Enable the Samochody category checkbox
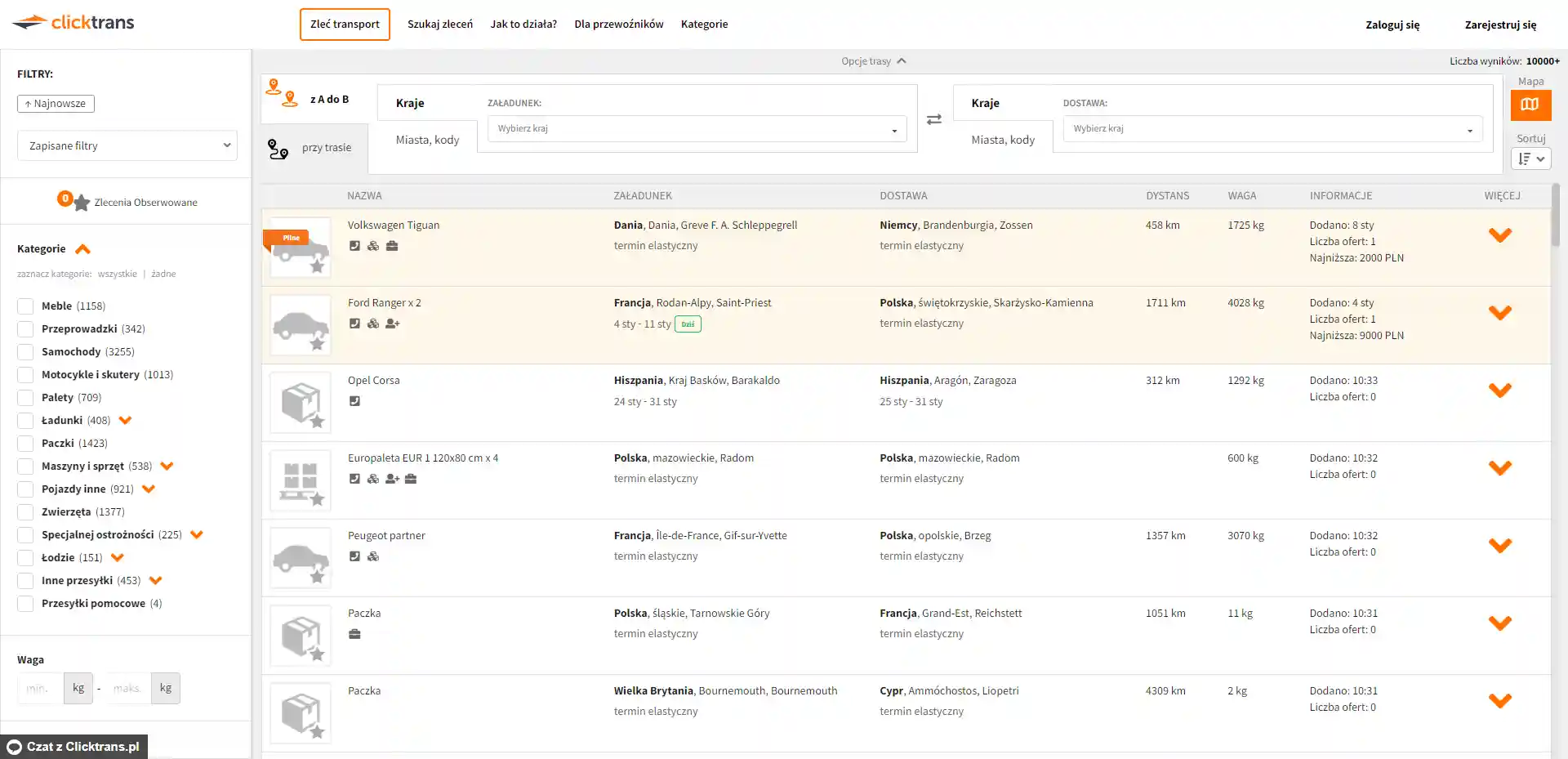This screenshot has height=759, width=1568. pyautogui.click(x=25, y=352)
